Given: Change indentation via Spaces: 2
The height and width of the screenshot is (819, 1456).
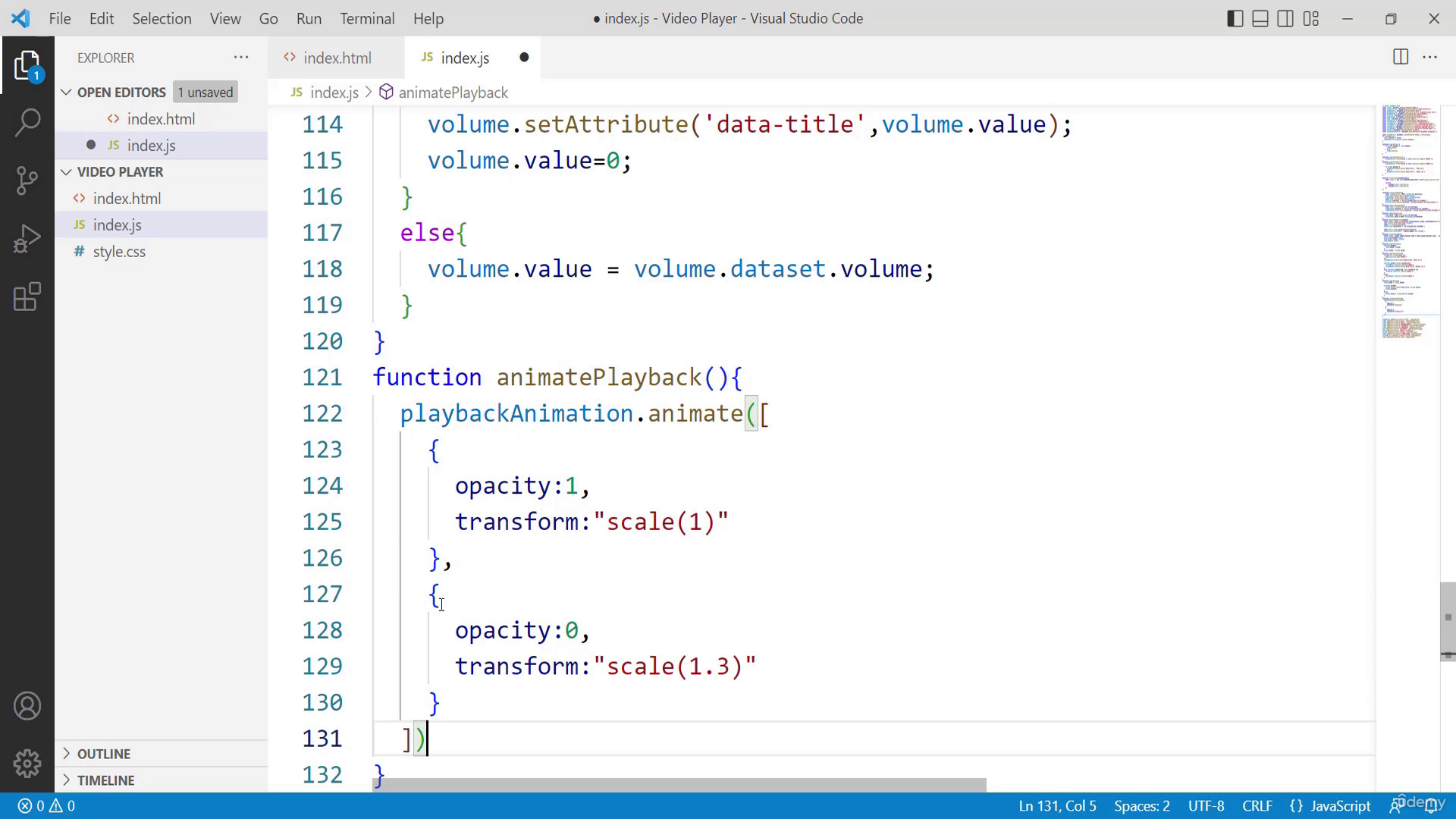Looking at the screenshot, I should (1142, 805).
